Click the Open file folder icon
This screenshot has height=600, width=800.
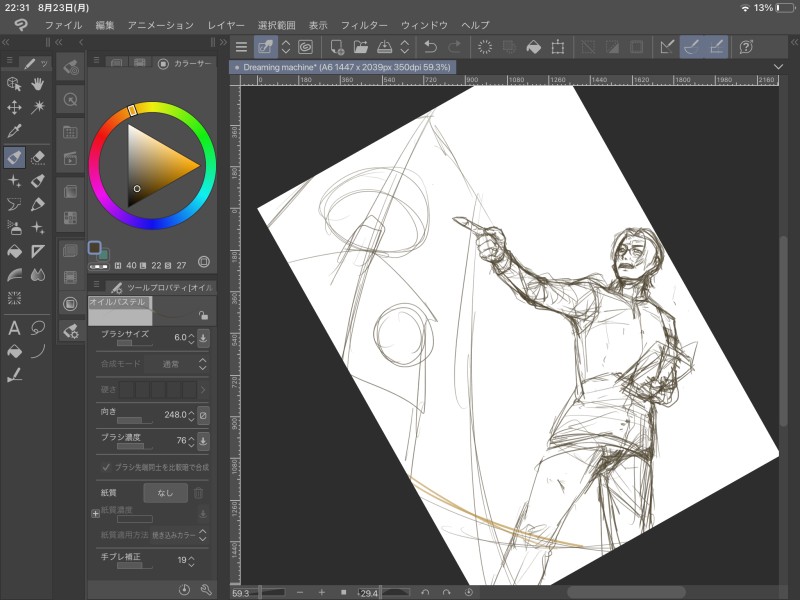click(361, 47)
